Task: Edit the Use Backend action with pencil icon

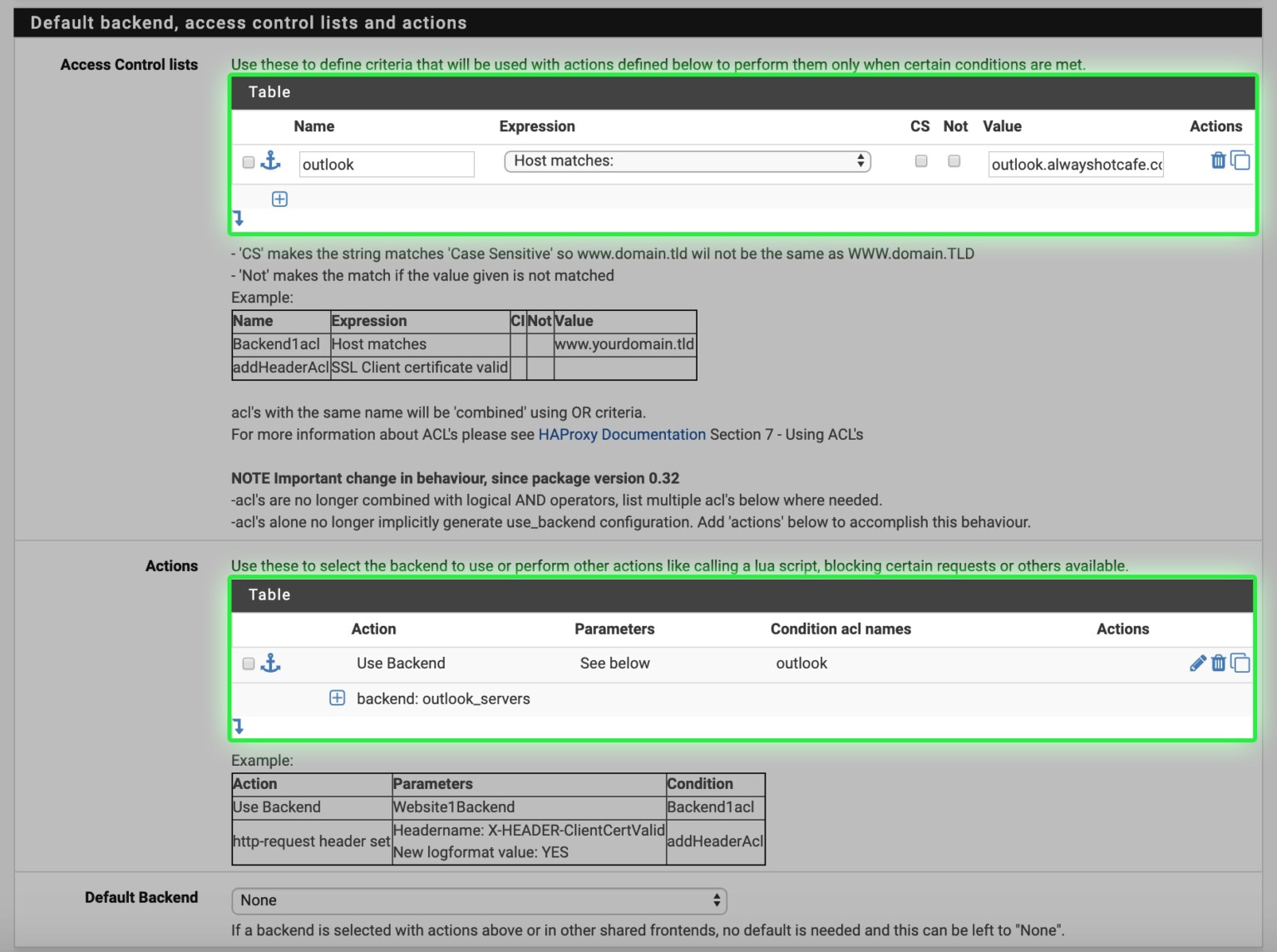Action: [x=1198, y=663]
